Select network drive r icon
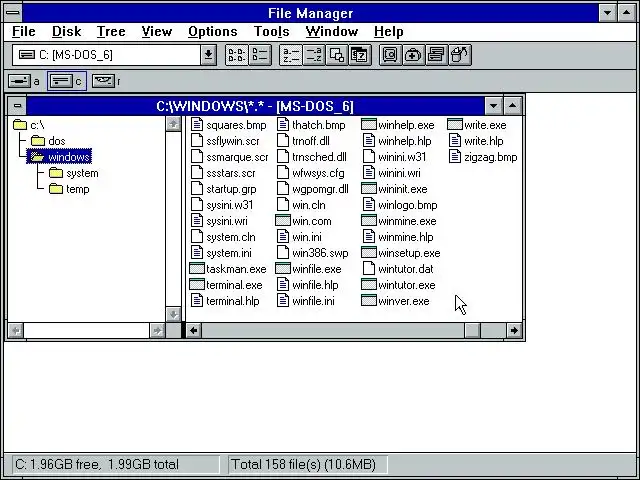 103,81
